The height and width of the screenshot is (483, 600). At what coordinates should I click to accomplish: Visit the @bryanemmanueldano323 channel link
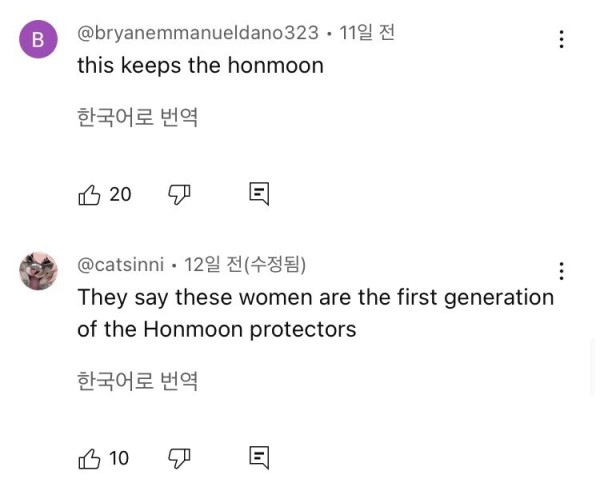pos(198,33)
